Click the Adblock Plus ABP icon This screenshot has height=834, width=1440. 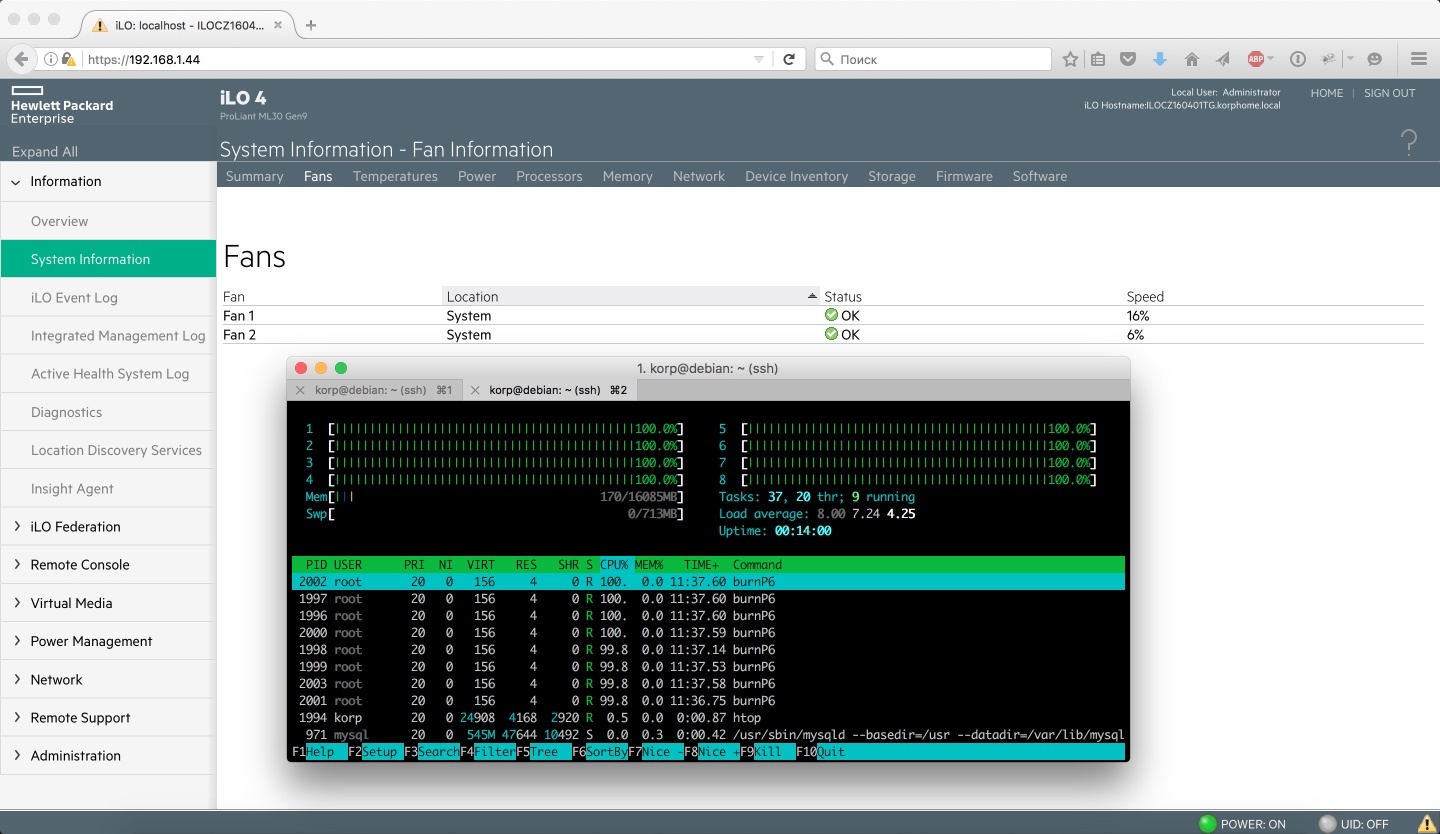tap(1256, 59)
